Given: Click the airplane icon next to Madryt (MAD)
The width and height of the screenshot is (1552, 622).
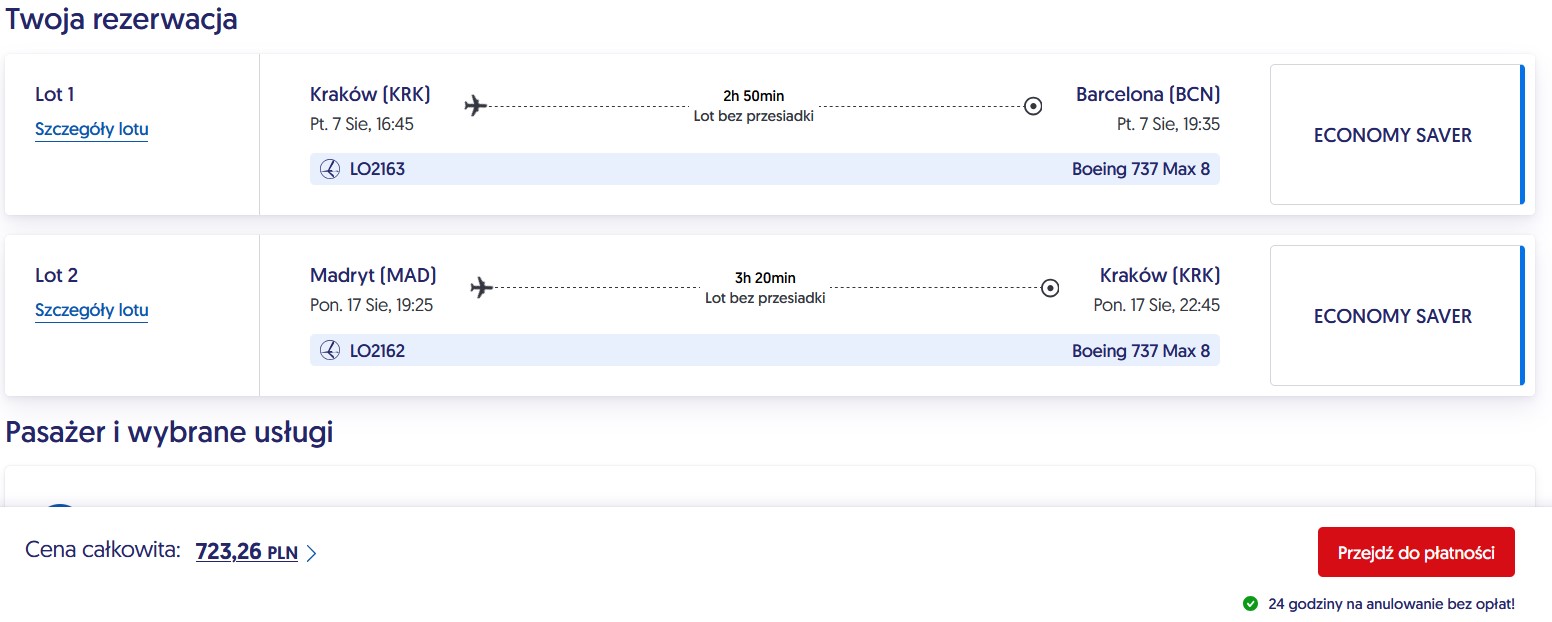Looking at the screenshot, I should (x=482, y=287).
